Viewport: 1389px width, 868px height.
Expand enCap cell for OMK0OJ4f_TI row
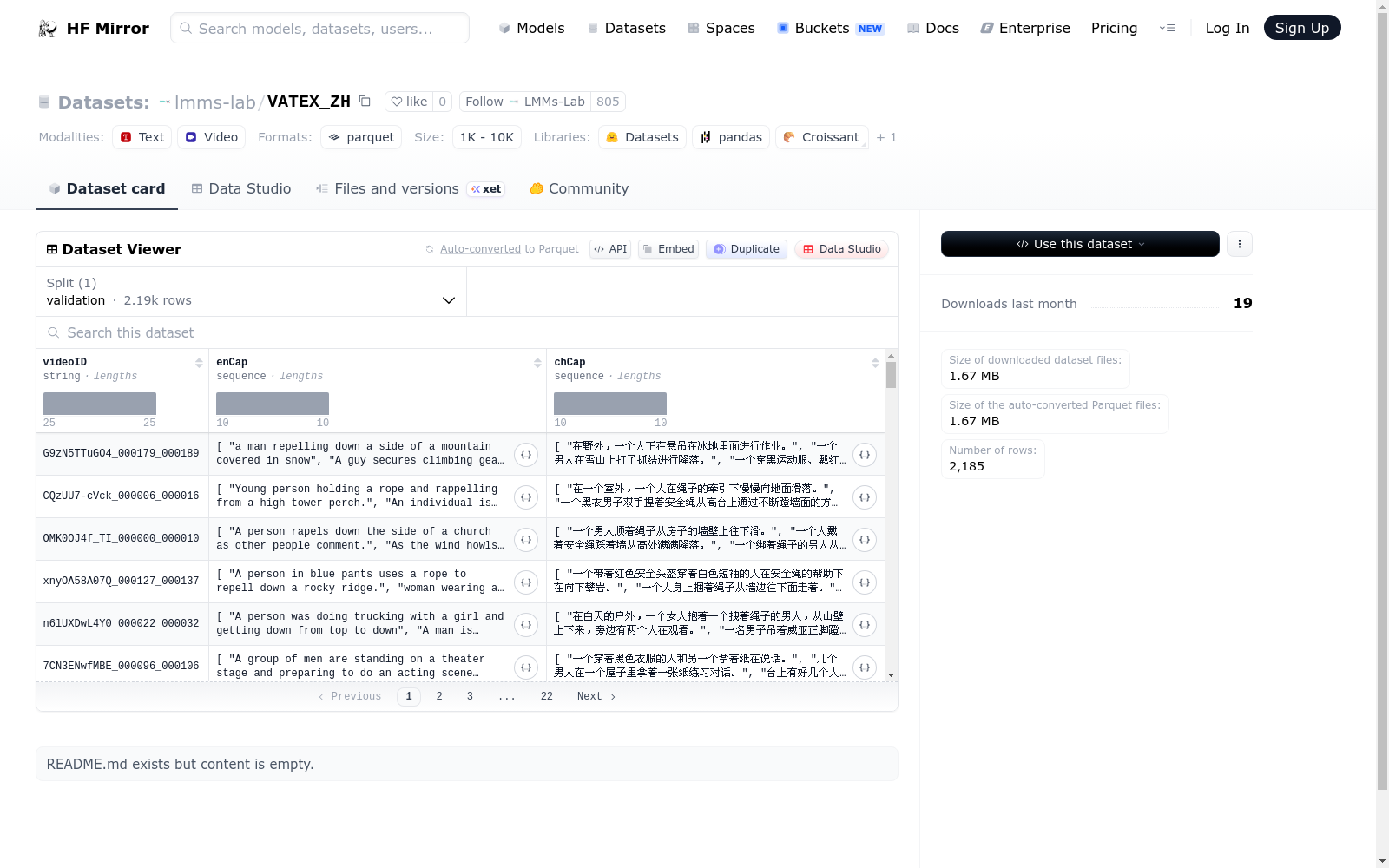coord(526,540)
